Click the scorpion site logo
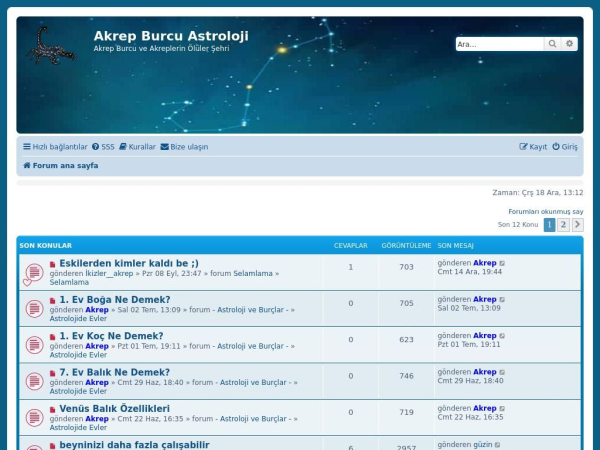This screenshot has width=600, height=450. point(51,46)
